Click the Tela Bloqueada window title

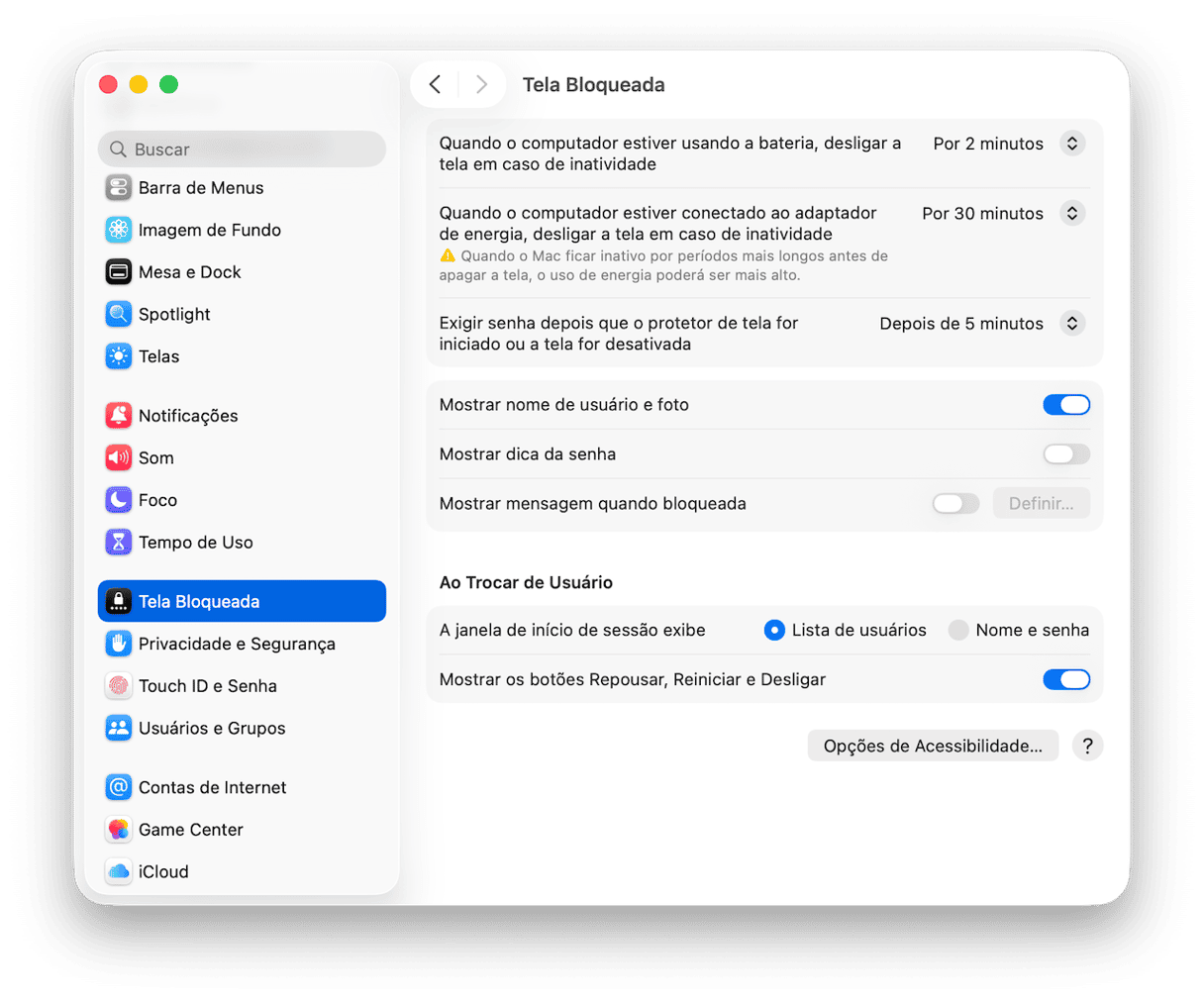(x=594, y=84)
